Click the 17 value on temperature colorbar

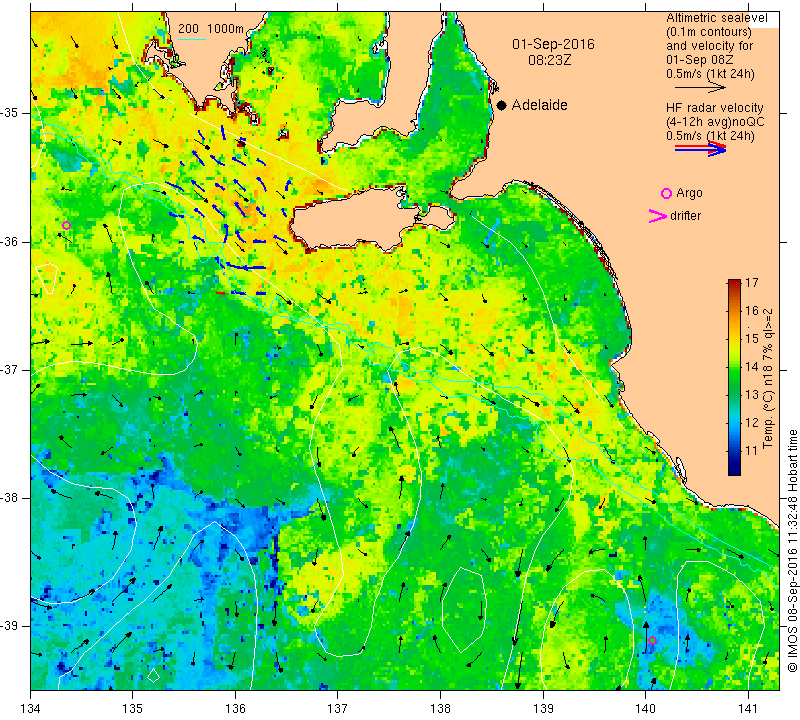[752, 283]
